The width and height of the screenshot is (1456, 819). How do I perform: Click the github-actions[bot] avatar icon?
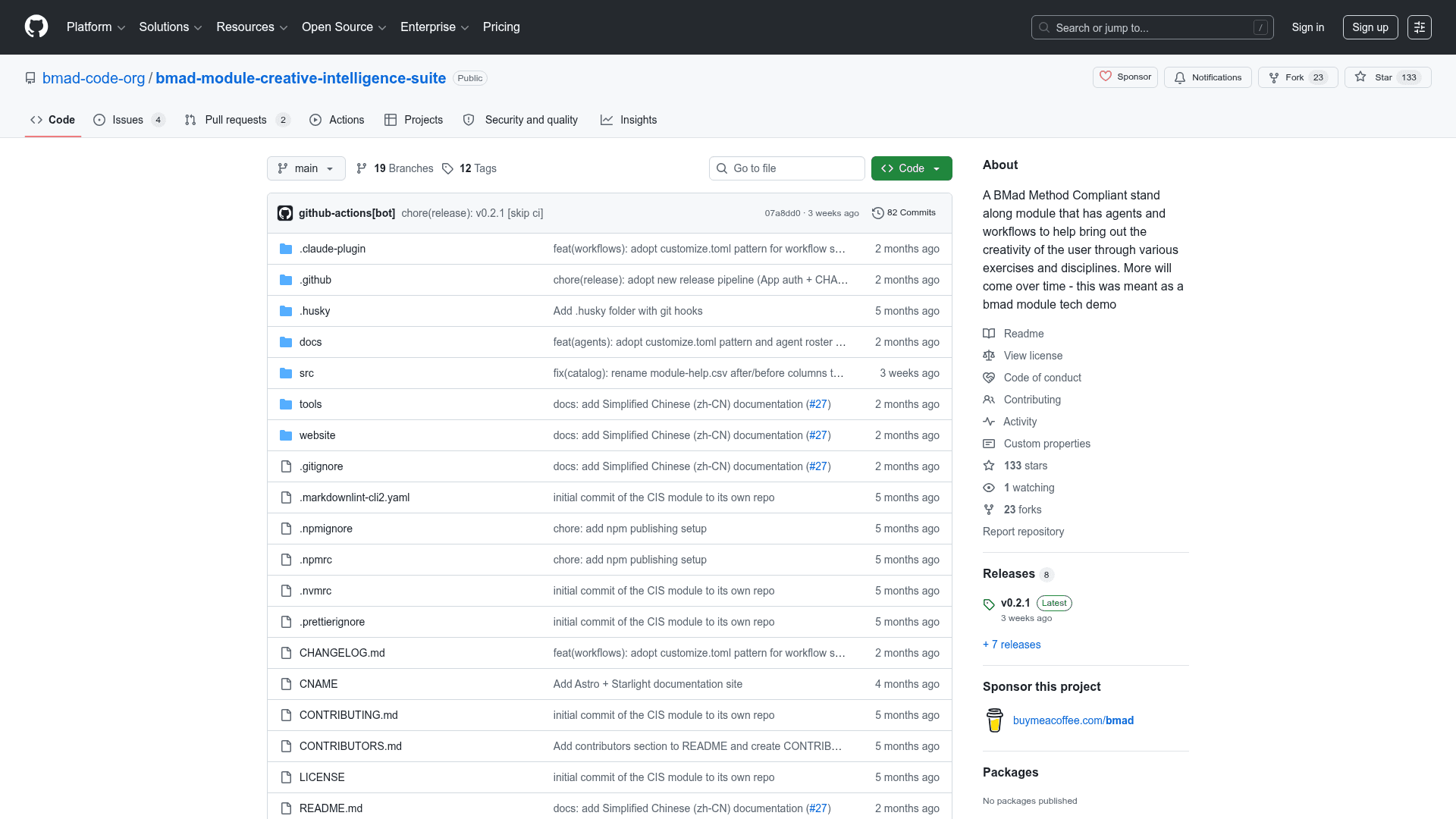(x=285, y=213)
